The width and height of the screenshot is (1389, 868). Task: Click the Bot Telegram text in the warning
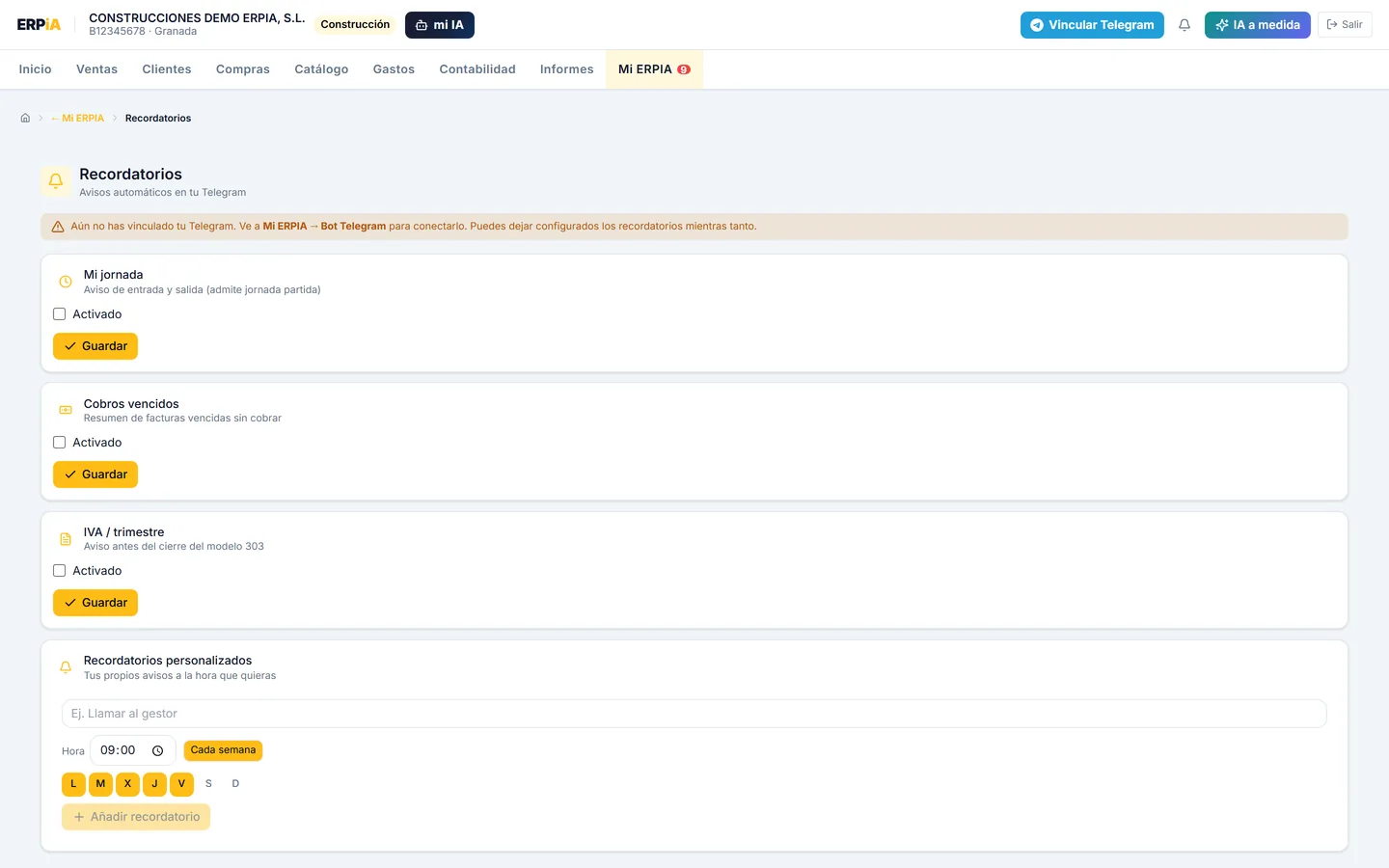pos(353,227)
